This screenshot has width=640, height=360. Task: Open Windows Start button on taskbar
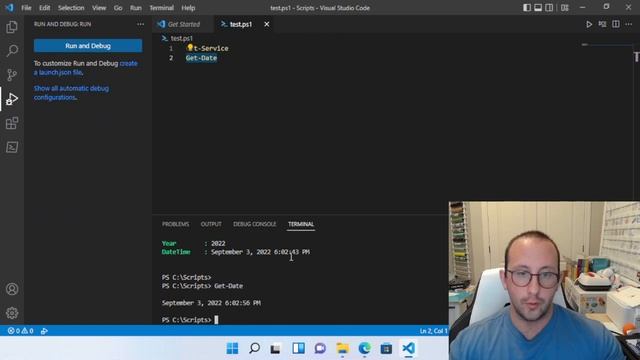tap(232, 348)
